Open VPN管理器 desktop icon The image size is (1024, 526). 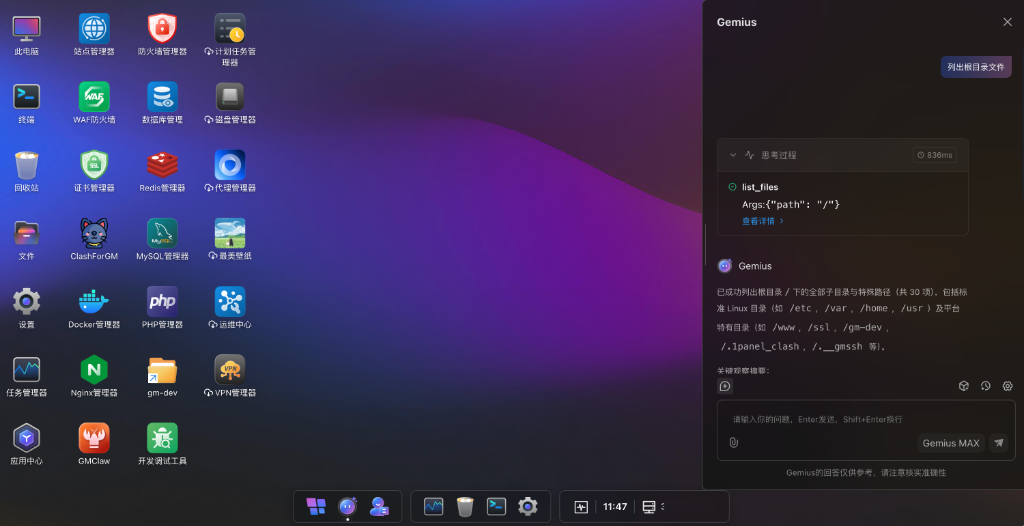tap(230, 370)
